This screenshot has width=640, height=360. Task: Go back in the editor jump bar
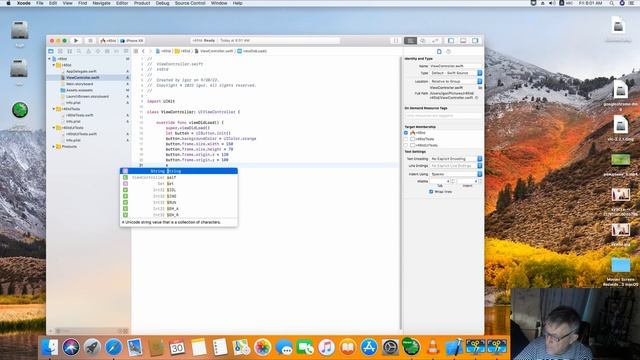click(x=143, y=51)
